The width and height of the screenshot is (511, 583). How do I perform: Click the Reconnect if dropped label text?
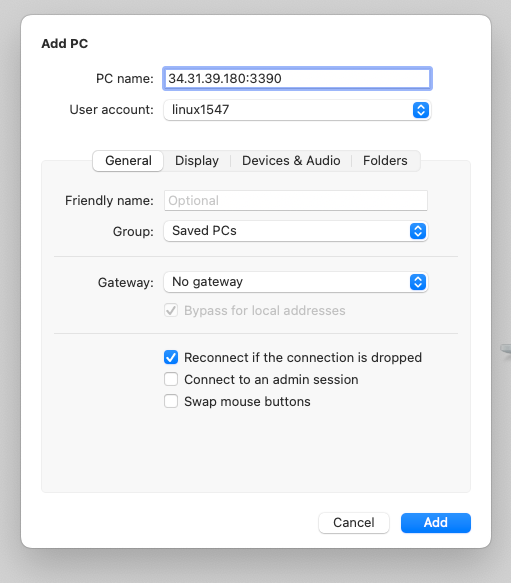pyautogui.click(x=303, y=357)
